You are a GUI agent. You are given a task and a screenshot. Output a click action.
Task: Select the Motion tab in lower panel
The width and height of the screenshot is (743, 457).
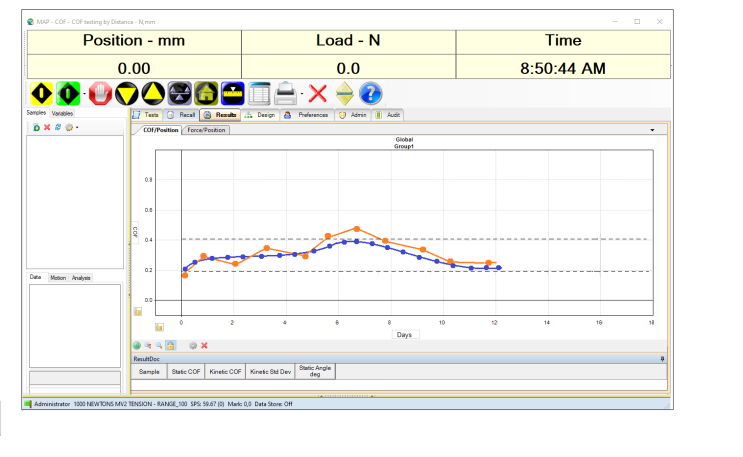point(58,278)
